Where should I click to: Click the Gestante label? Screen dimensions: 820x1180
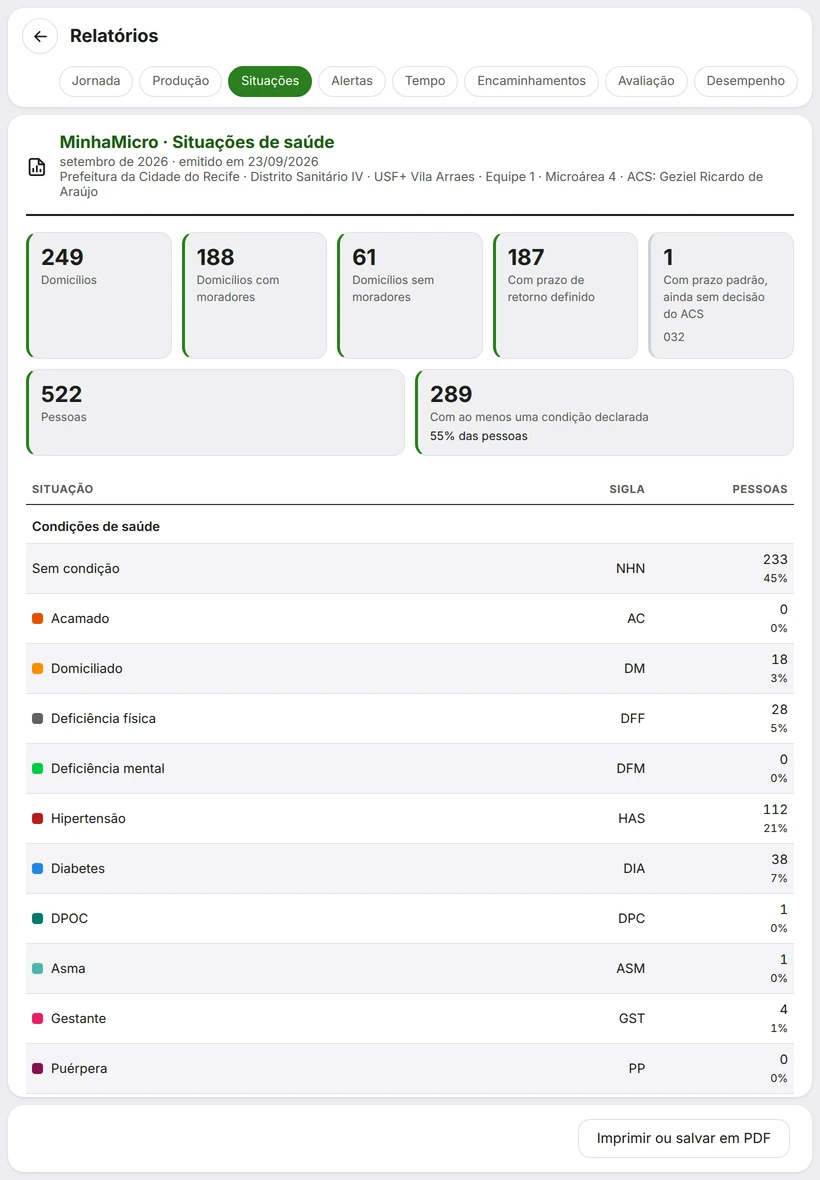78,1019
